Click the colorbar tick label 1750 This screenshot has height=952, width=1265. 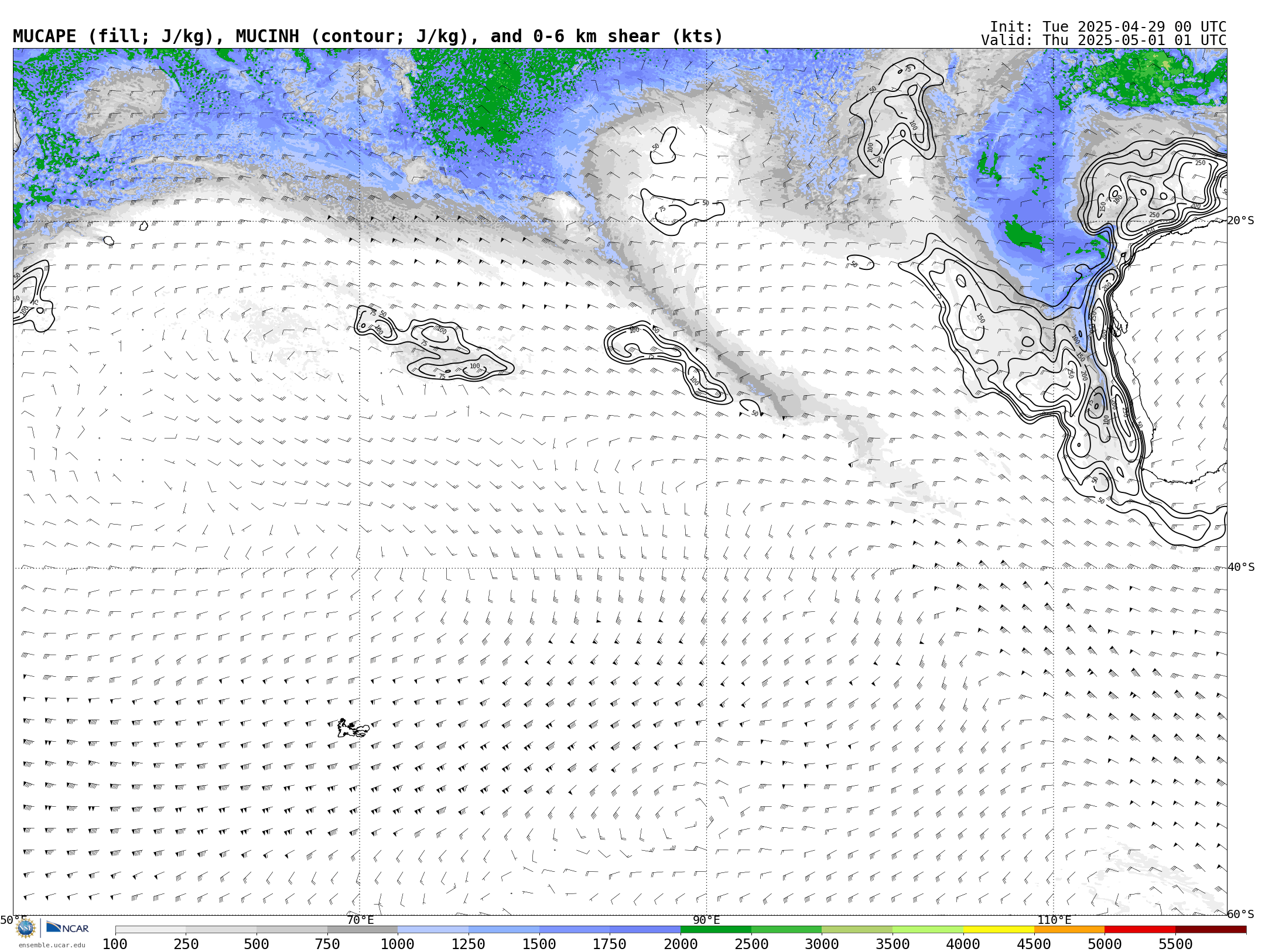(x=610, y=944)
